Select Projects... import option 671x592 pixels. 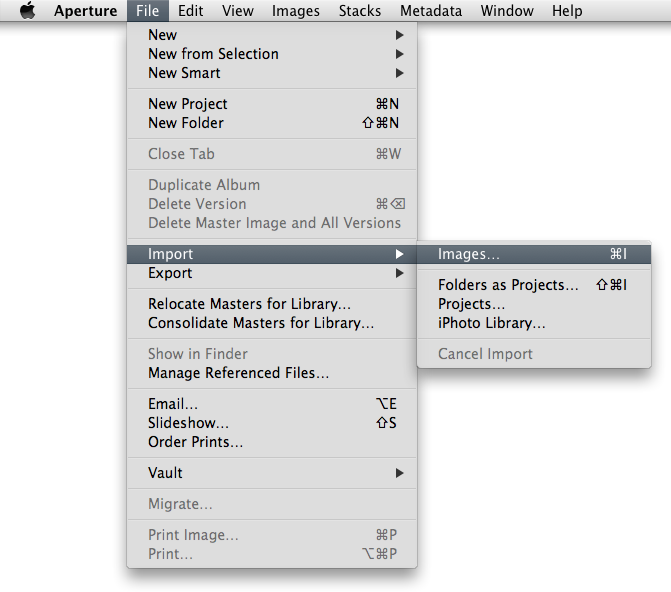tap(471, 304)
